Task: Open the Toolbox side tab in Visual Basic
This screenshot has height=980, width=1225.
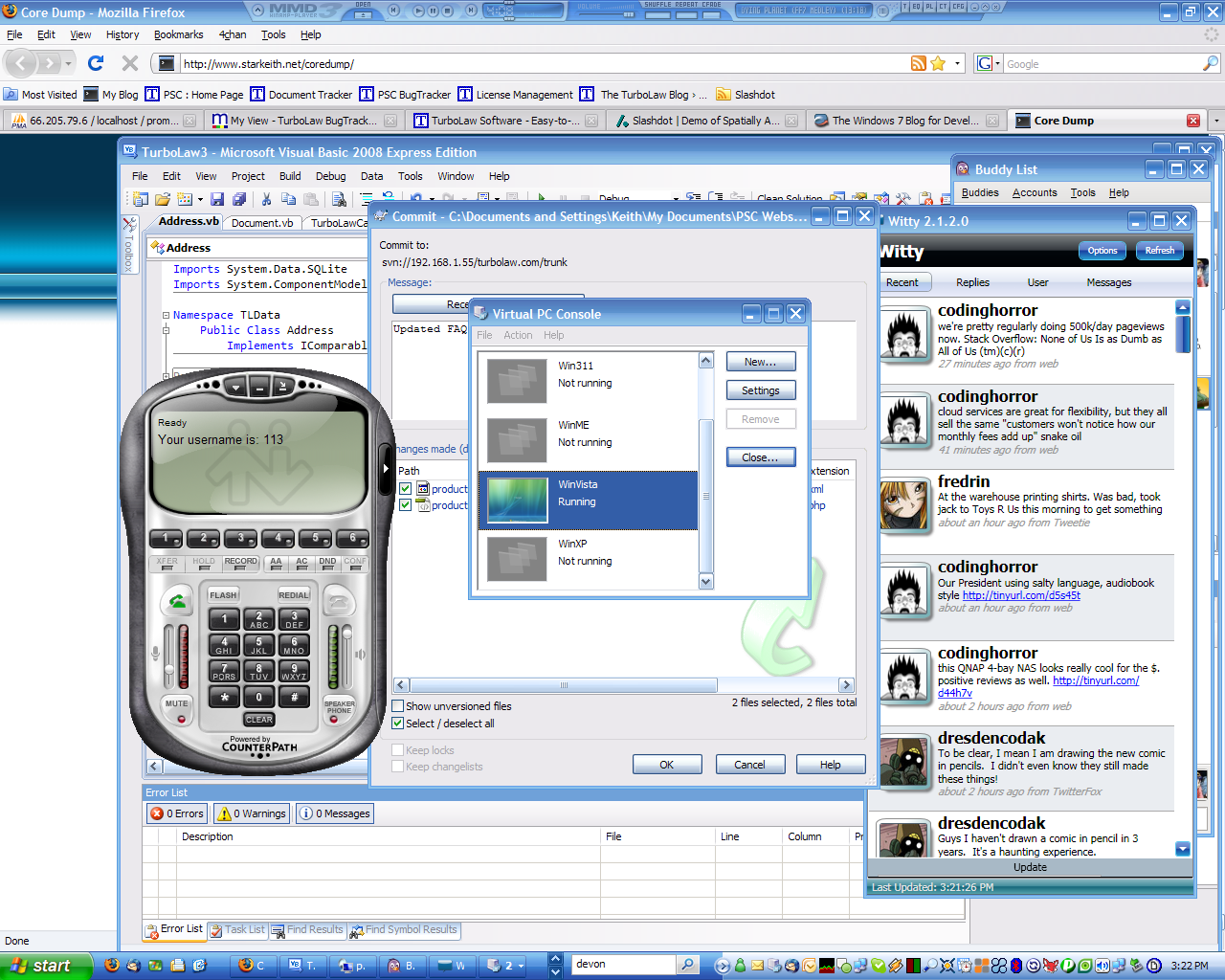Action: pyautogui.click(x=129, y=245)
